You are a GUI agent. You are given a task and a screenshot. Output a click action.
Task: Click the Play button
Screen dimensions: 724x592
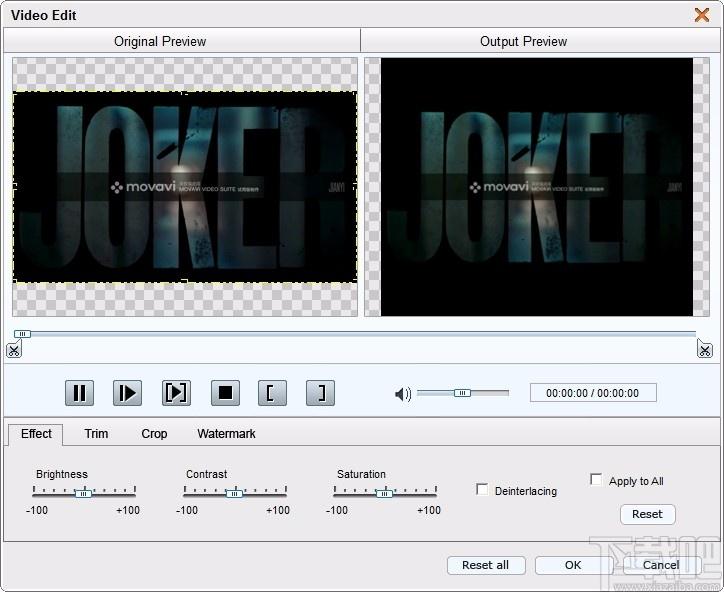127,393
